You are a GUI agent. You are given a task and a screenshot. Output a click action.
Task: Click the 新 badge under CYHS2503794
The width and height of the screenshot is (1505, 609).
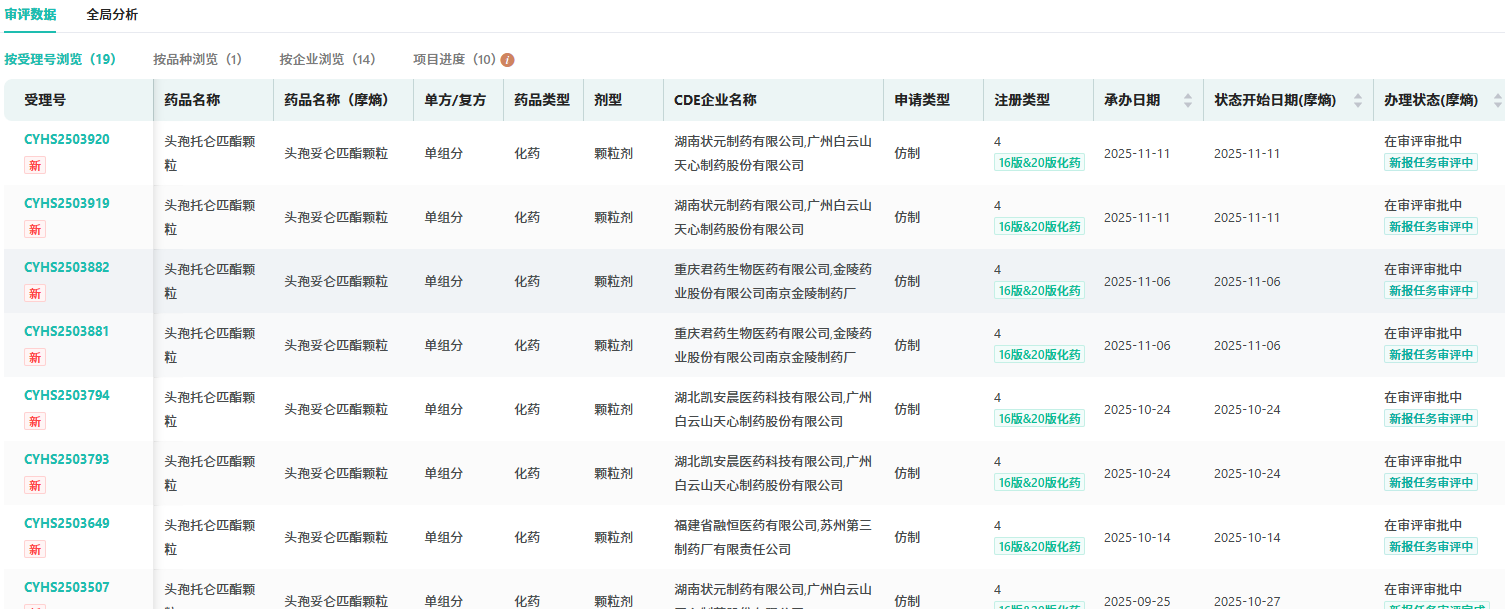(35, 421)
